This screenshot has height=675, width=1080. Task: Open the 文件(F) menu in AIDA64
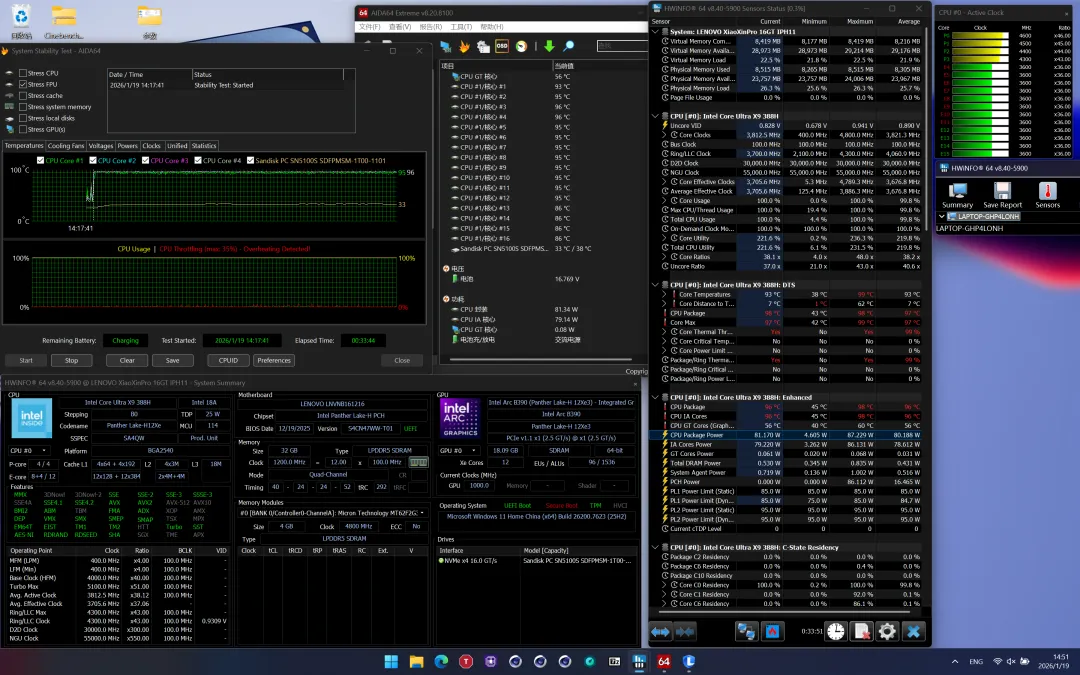[x=369, y=27]
